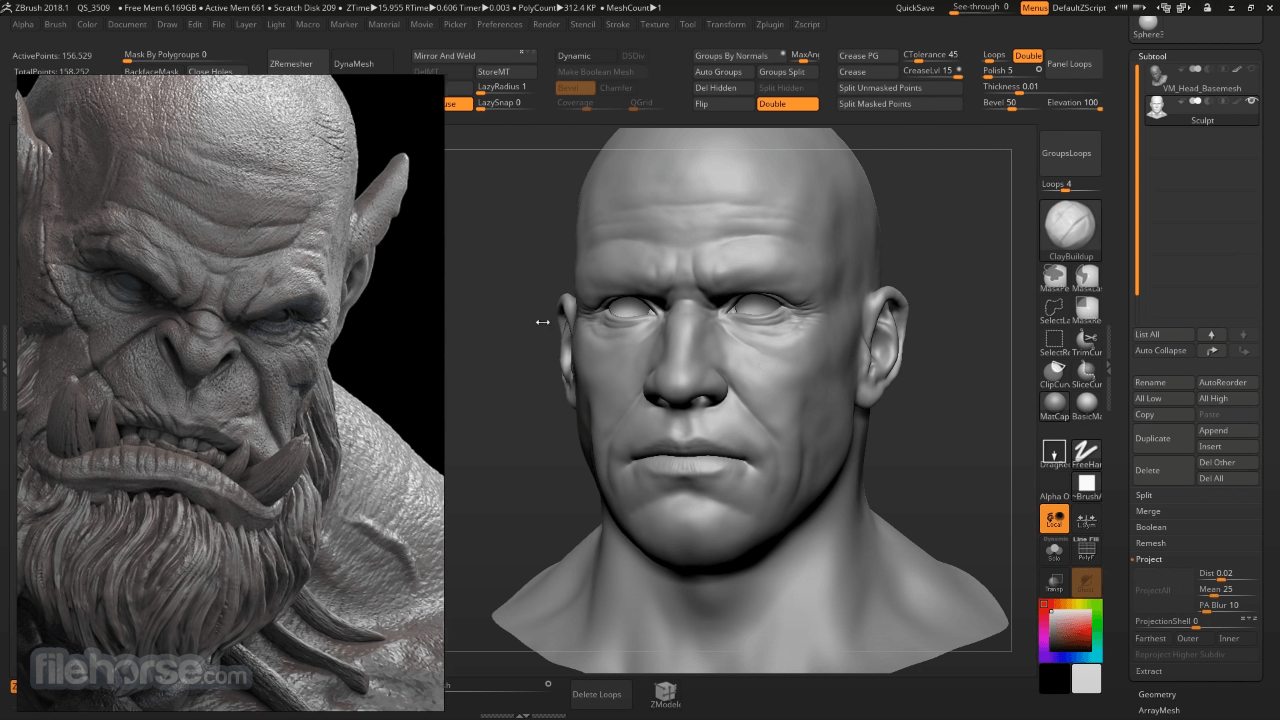Select the Sculpt subtool row
The width and height of the screenshot is (1280, 720).
coord(1201,108)
